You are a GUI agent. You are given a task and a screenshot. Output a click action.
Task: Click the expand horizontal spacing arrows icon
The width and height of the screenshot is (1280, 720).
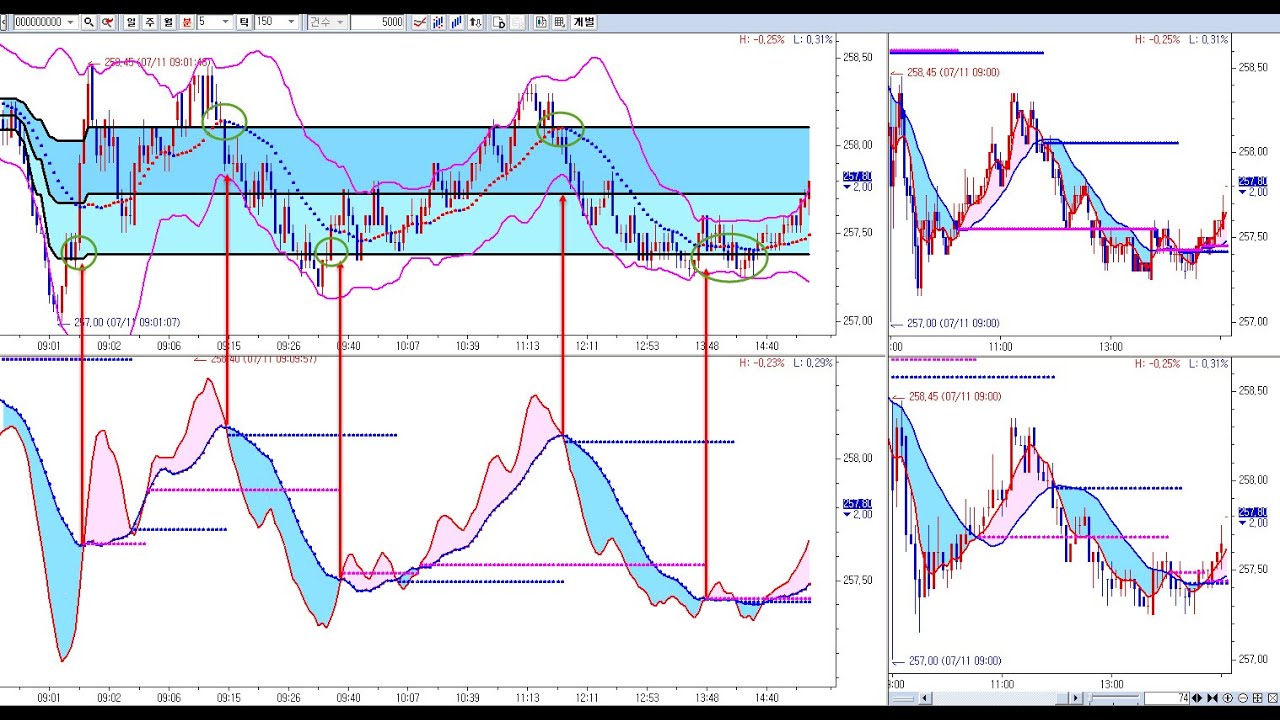(1197, 698)
